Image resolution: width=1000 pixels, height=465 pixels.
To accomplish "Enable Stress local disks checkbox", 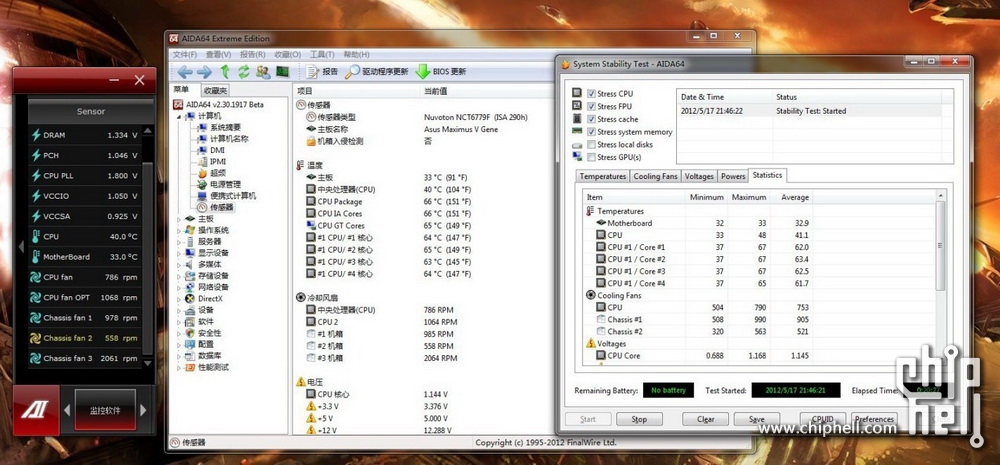I will coord(591,145).
